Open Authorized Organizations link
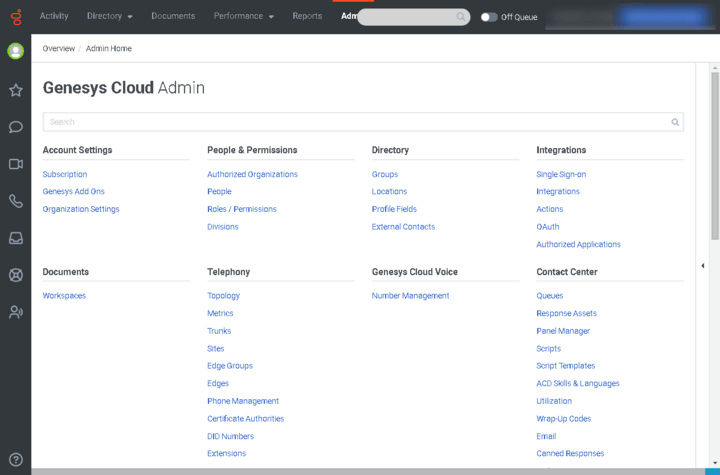The image size is (720, 475). pyautogui.click(x=253, y=175)
